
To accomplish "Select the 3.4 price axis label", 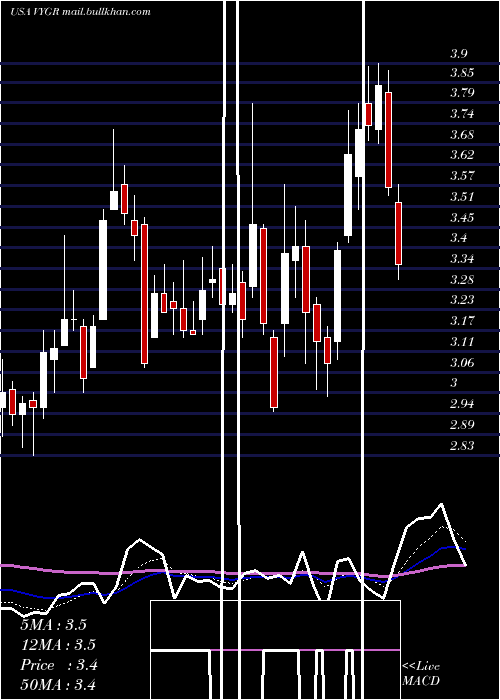I will coord(458,238).
